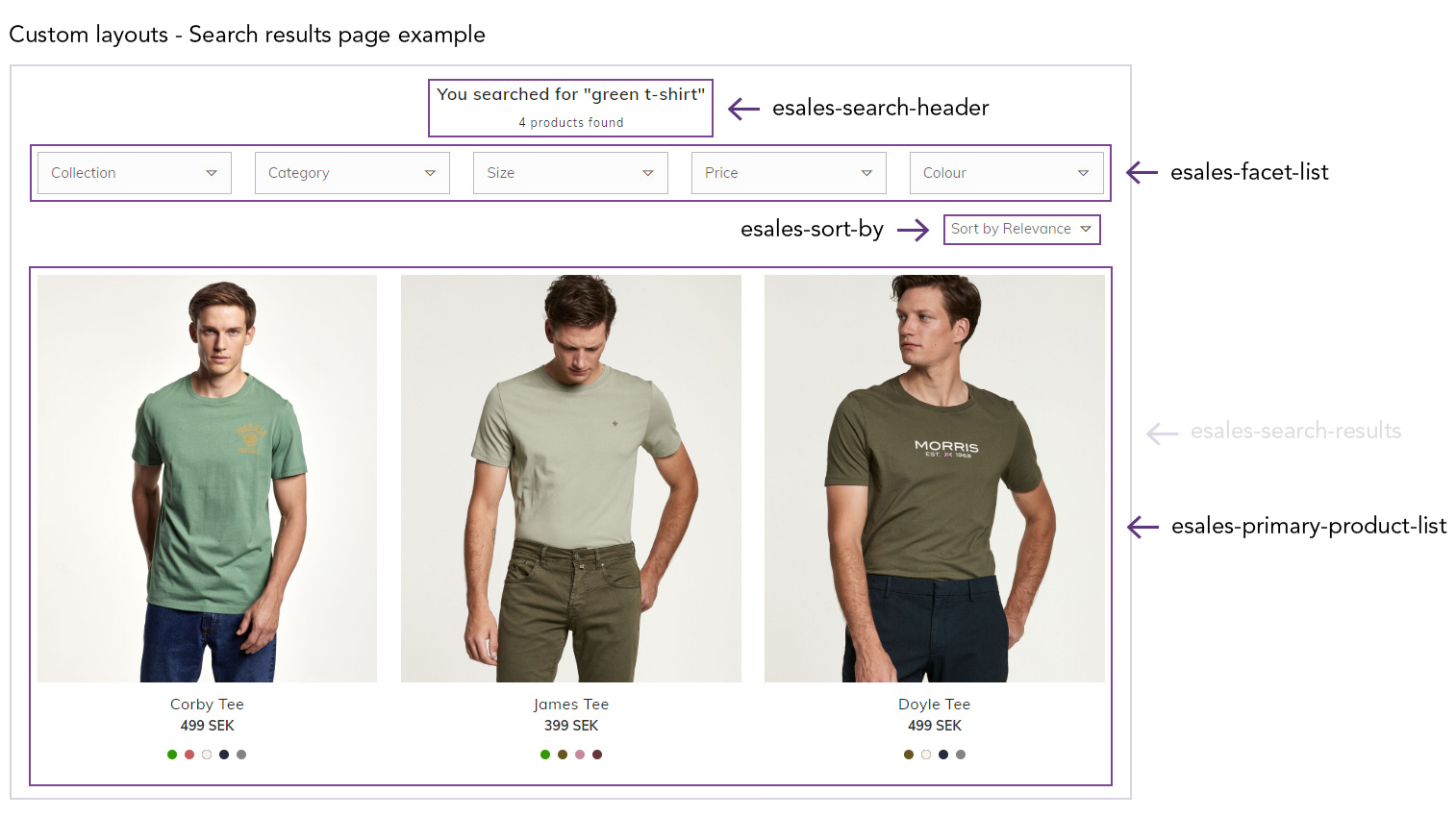Image resolution: width=1456 pixels, height=817 pixels.
Task: Open the James Tee product title
Action: tap(571, 705)
